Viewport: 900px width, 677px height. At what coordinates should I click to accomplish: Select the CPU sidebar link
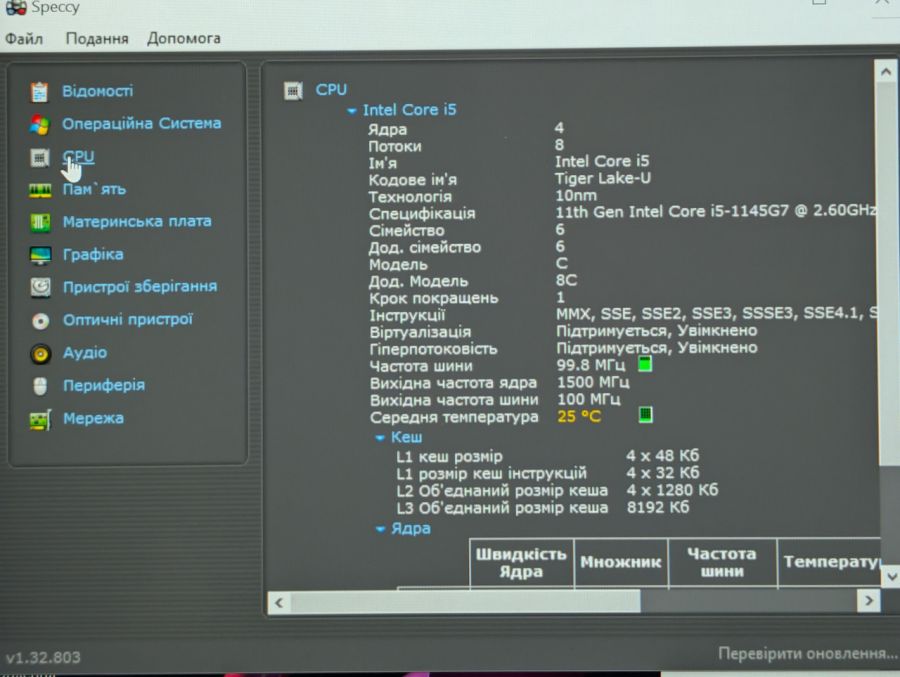78,156
